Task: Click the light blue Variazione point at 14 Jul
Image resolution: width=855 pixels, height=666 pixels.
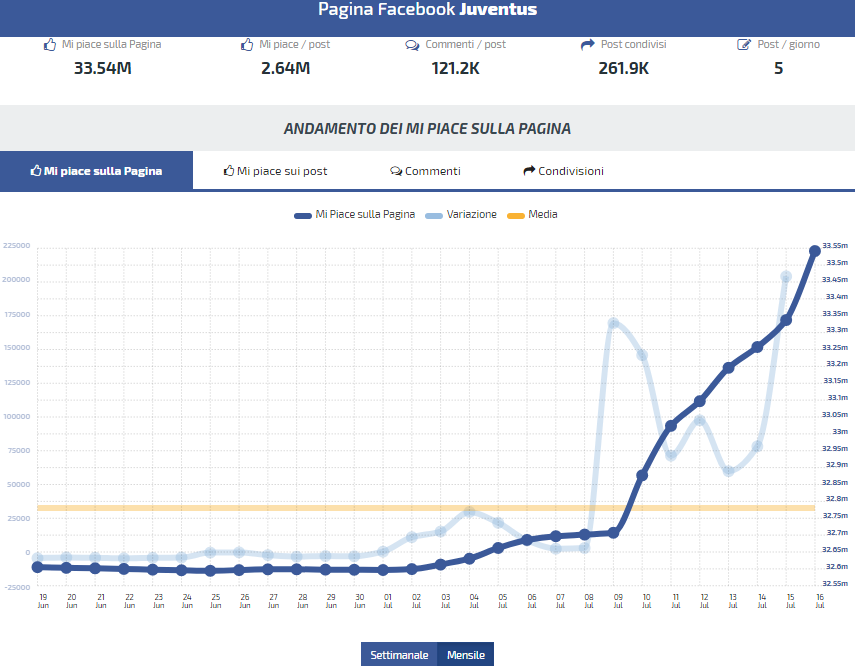Action: pos(757,447)
